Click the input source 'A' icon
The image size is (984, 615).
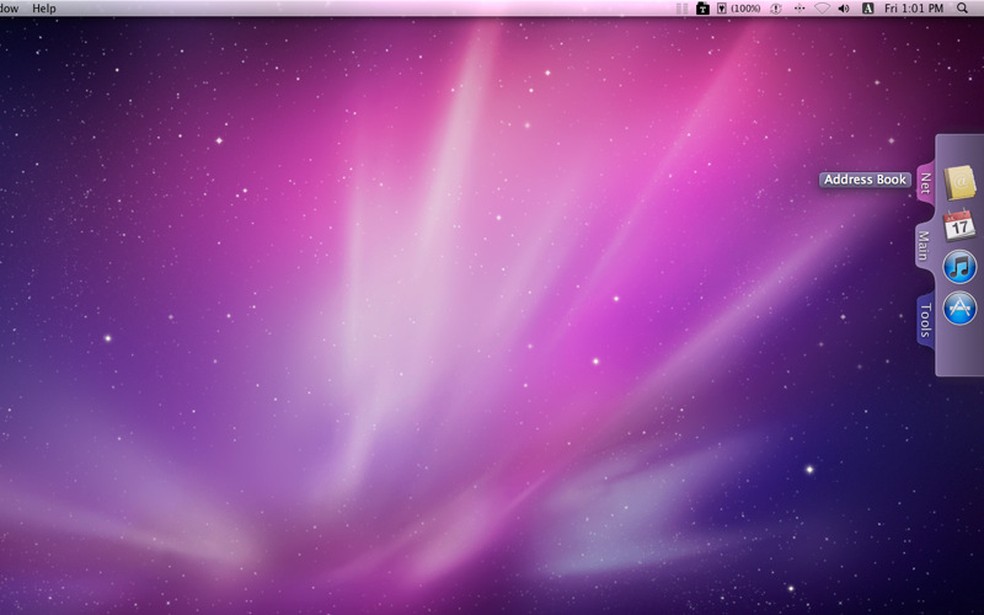(x=868, y=8)
